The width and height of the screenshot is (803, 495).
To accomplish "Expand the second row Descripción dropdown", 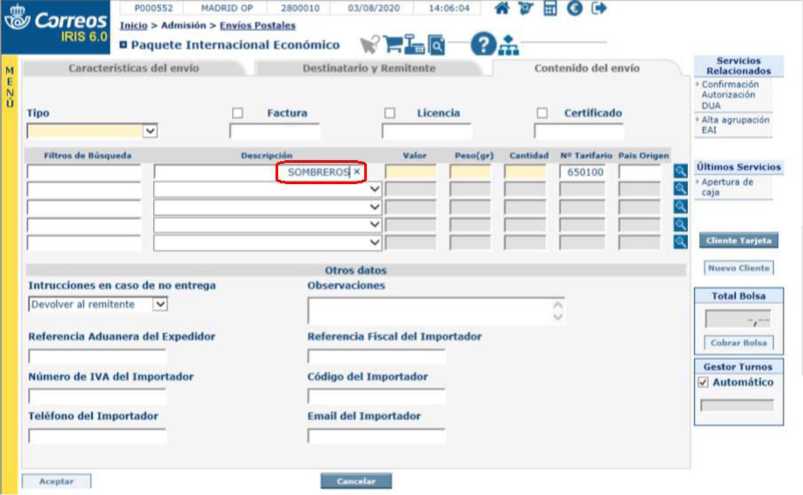I will [375, 190].
